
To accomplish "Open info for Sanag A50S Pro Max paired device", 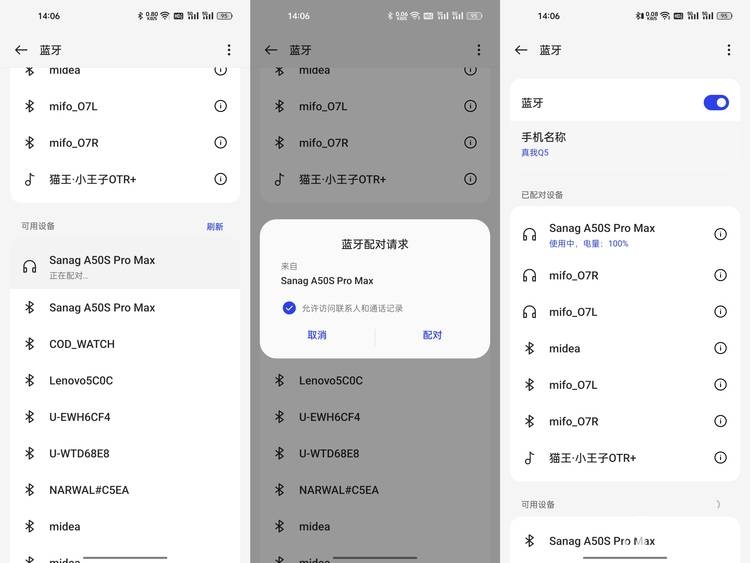I will pos(720,234).
